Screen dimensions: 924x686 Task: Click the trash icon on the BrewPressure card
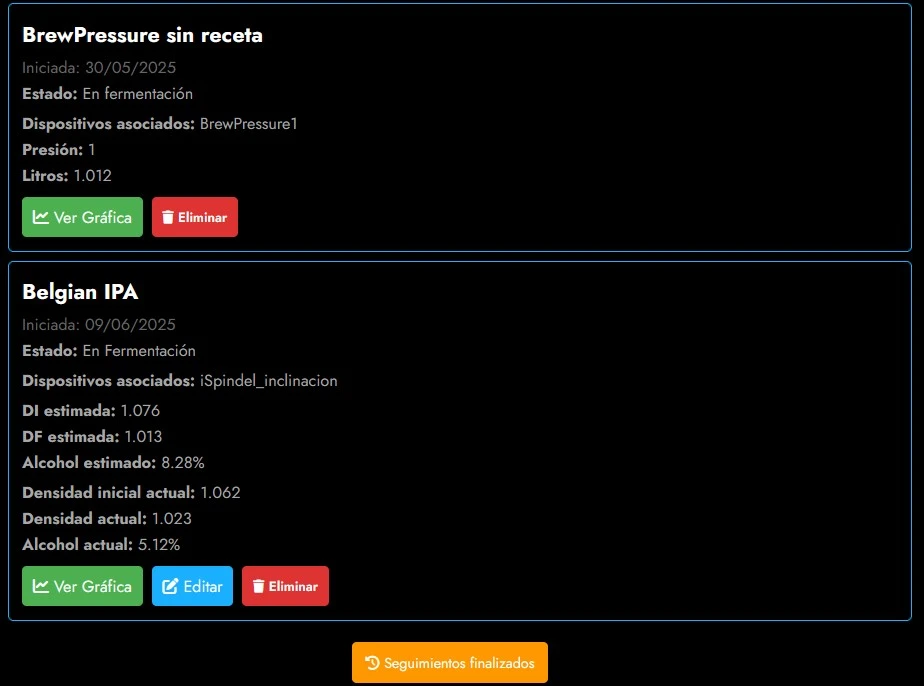168,217
